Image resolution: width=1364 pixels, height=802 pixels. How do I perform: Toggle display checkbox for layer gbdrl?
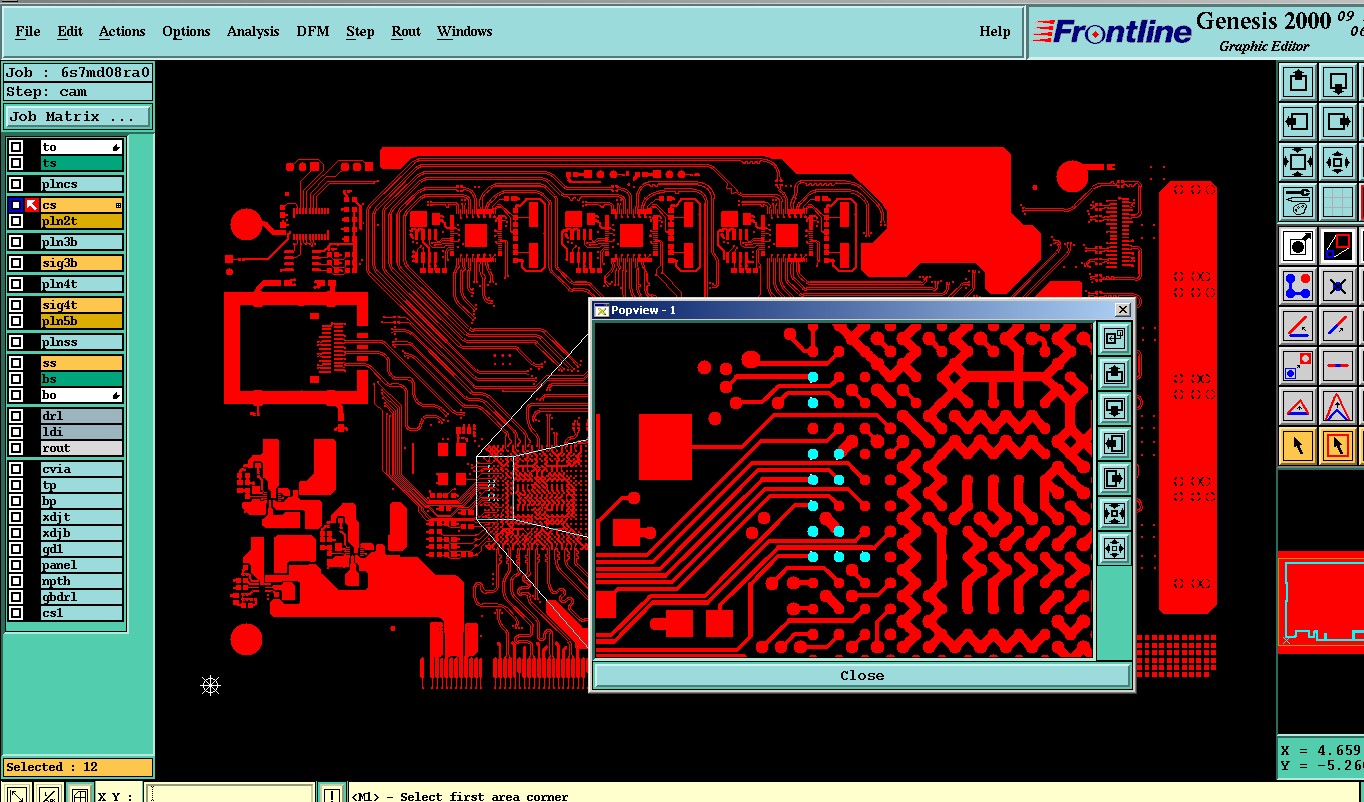16,597
